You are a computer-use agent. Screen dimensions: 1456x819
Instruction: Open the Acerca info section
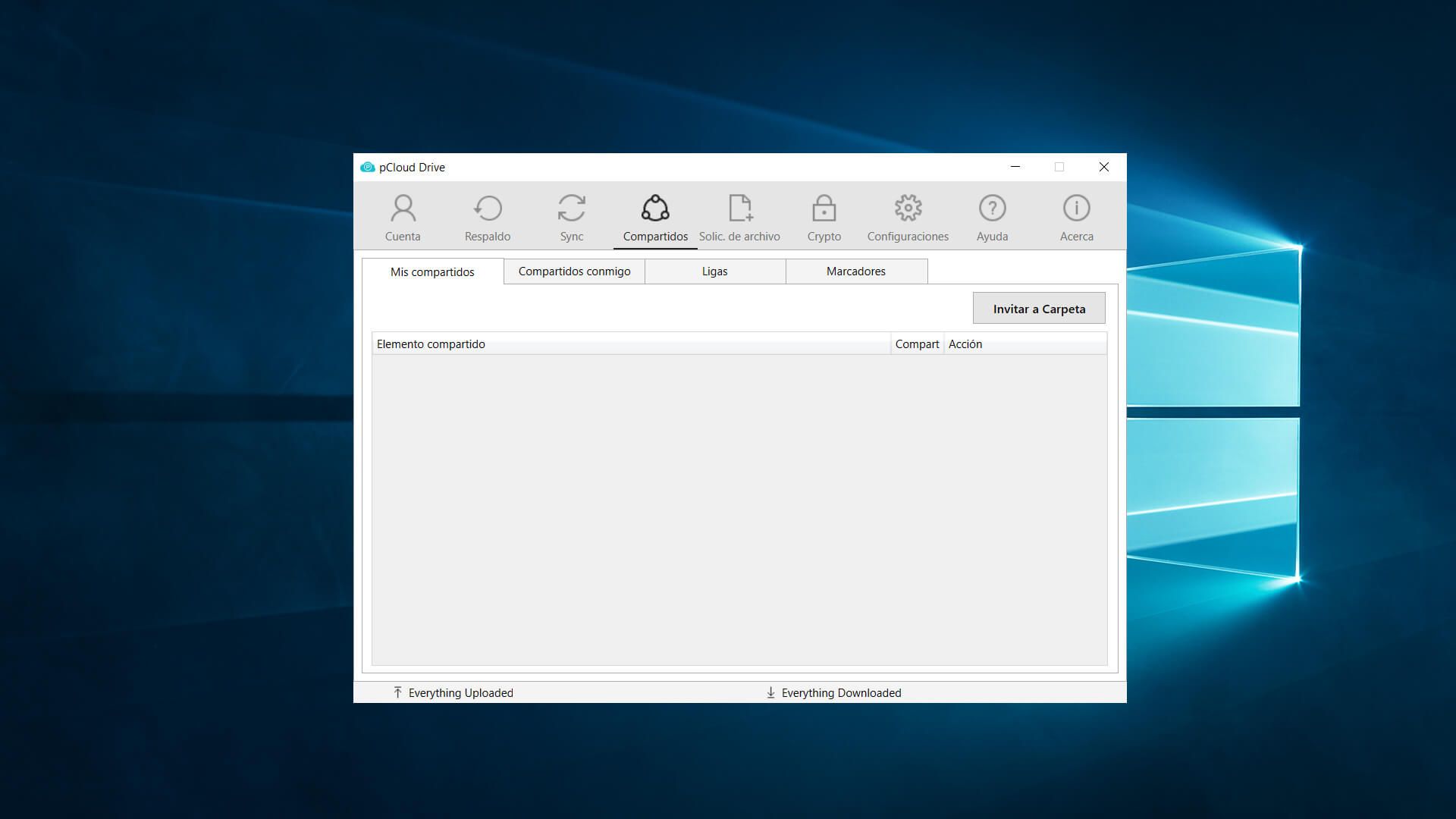pos(1077,218)
